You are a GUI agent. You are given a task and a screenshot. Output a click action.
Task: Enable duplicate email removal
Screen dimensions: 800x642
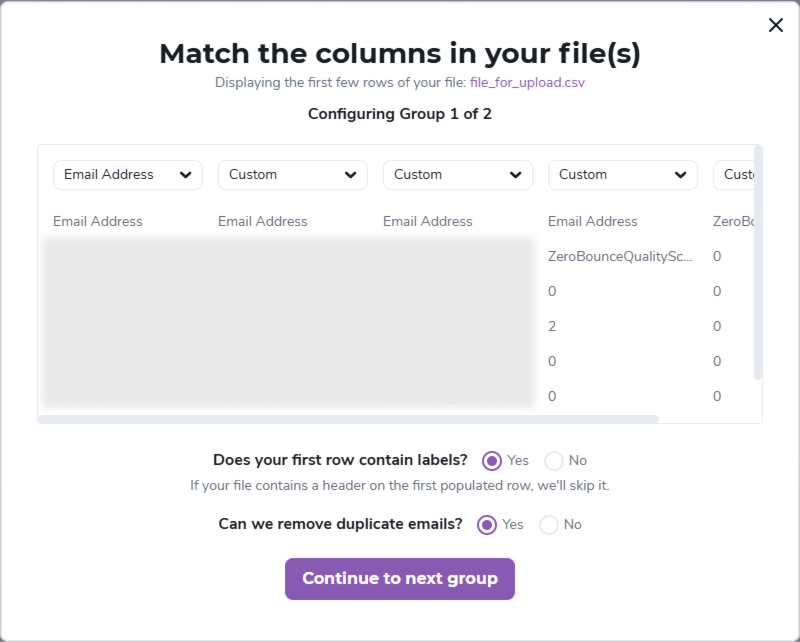(487, 524)
